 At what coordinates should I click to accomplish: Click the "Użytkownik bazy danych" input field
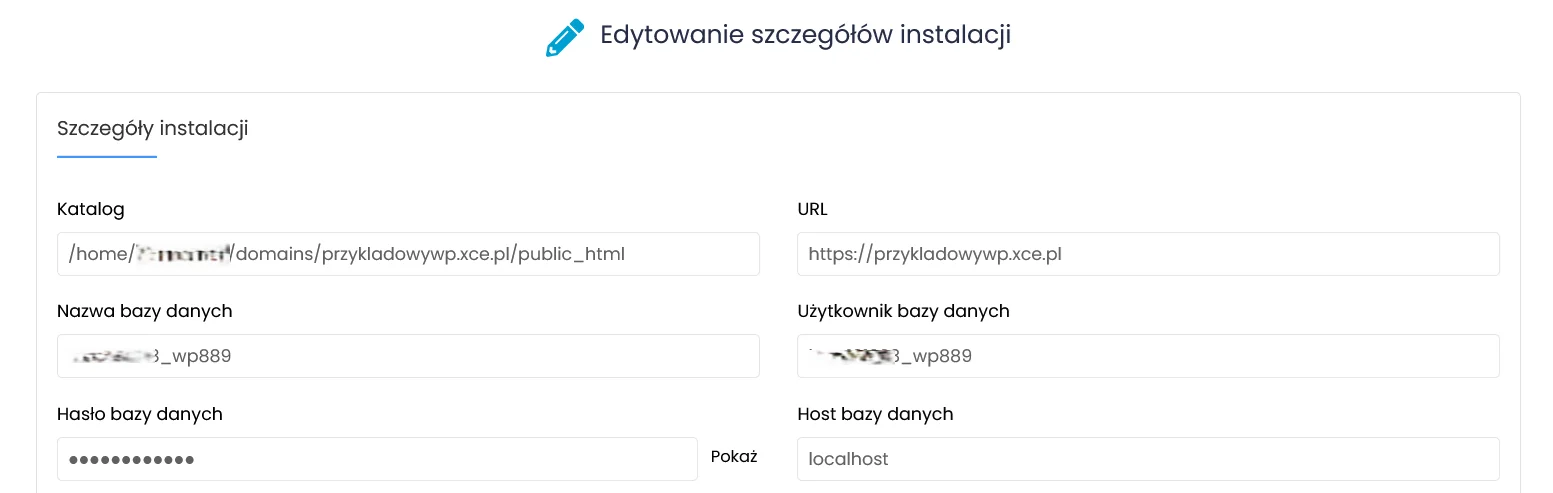coord(1147,356)
